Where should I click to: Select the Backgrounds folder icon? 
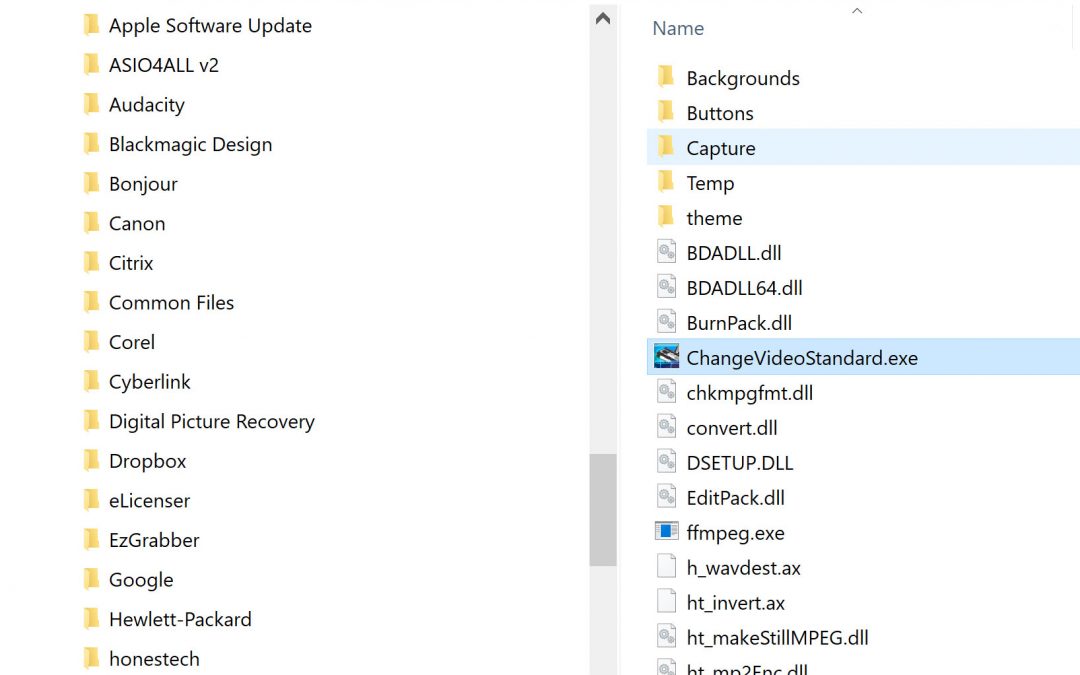(x=666, y=78)
